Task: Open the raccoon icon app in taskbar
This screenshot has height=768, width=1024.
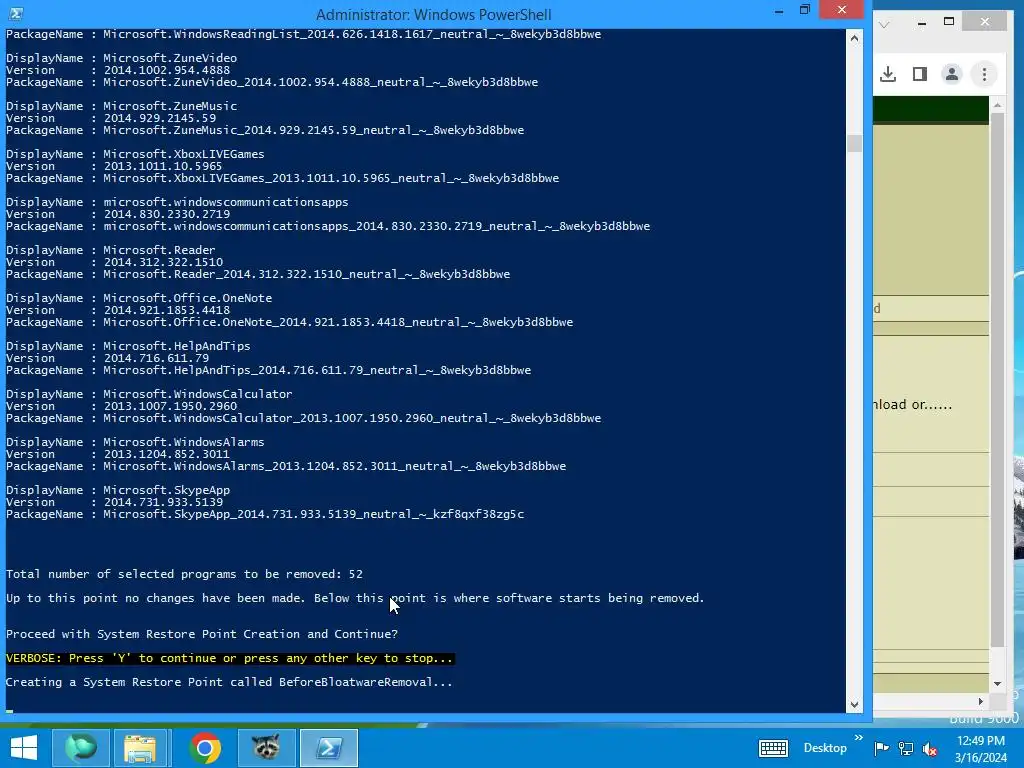Action: coord(266,748)
